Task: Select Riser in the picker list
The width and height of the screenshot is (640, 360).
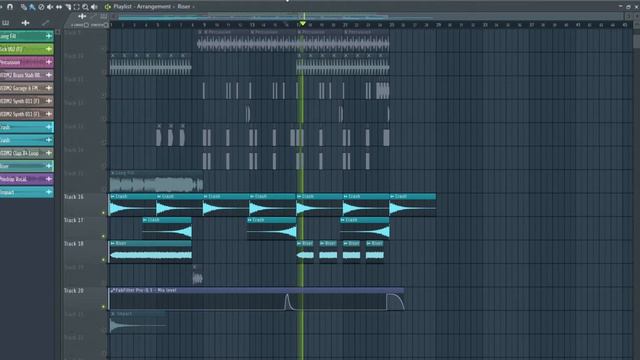Action: point(27,166)
